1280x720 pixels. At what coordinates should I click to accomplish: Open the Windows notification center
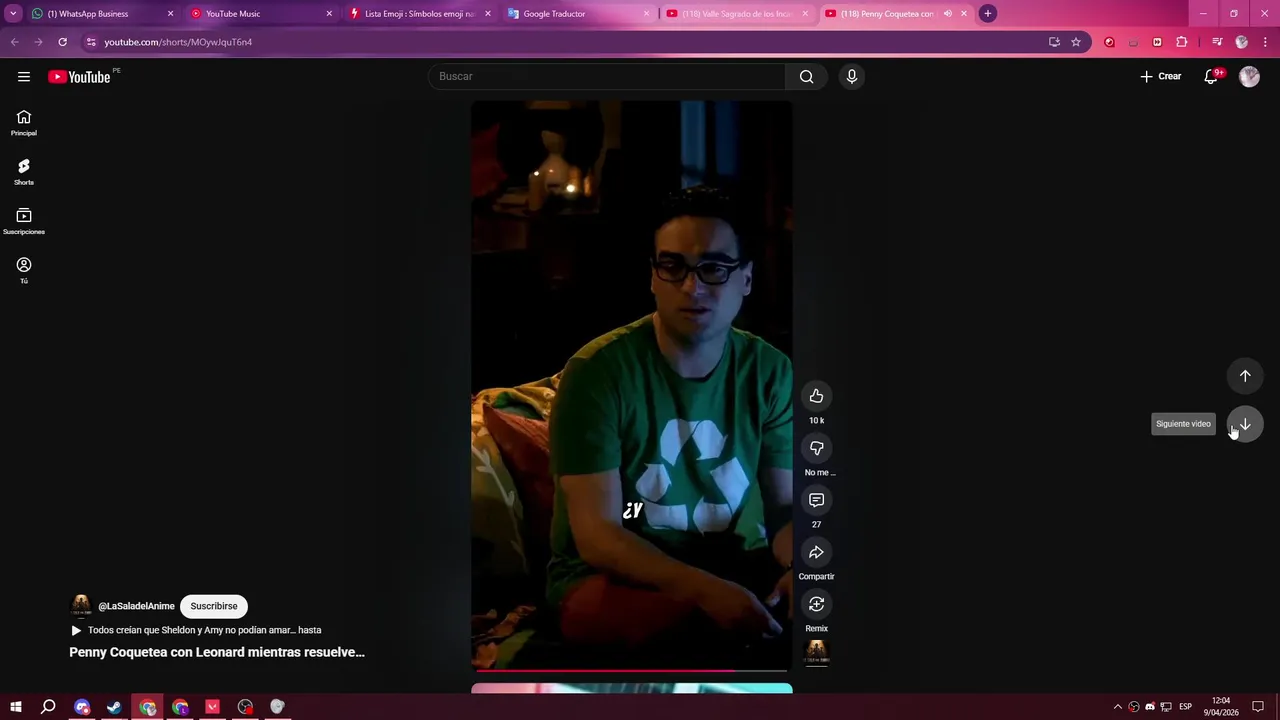pos(1258,707)
